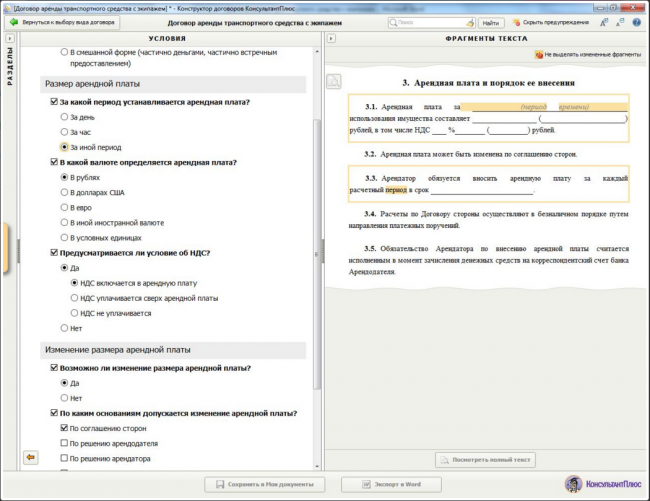Open the help question mark icon
This screenshot has width=650, height=501.
(x=637, y=22)
